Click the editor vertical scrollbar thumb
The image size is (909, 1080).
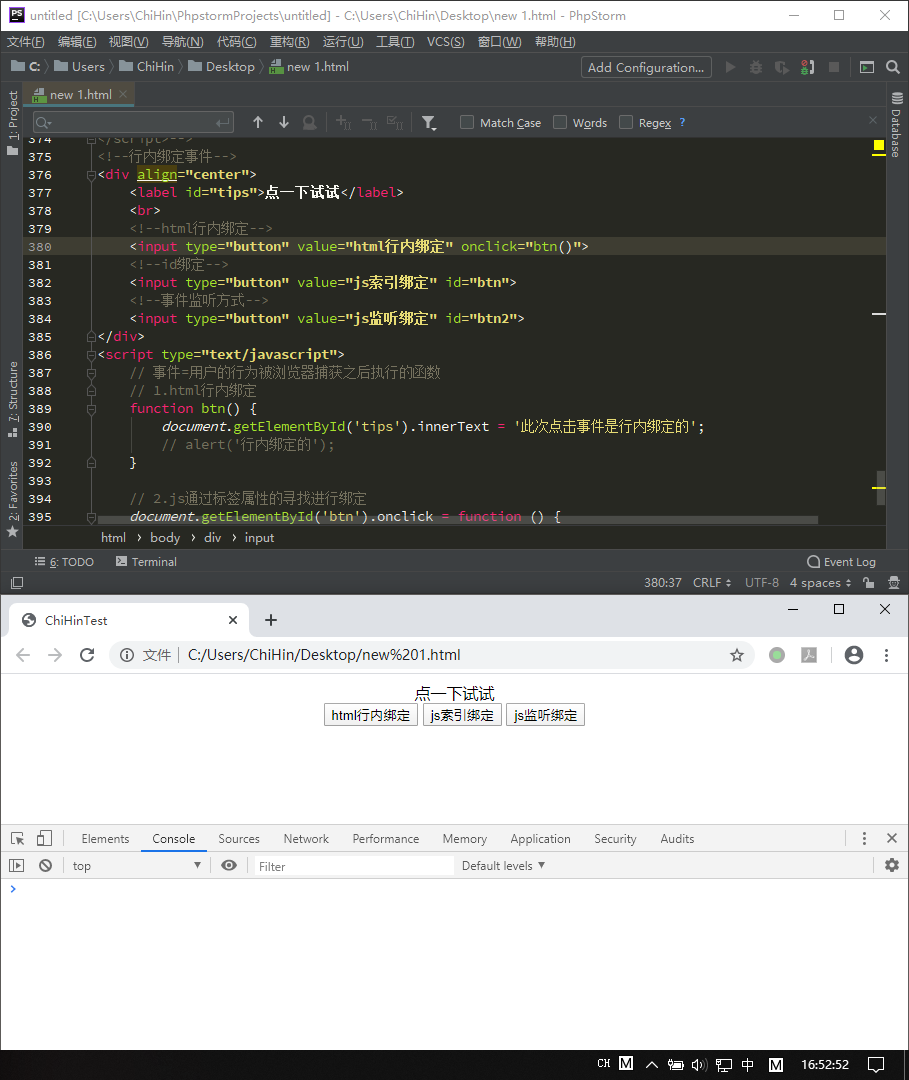pos(881,488)
